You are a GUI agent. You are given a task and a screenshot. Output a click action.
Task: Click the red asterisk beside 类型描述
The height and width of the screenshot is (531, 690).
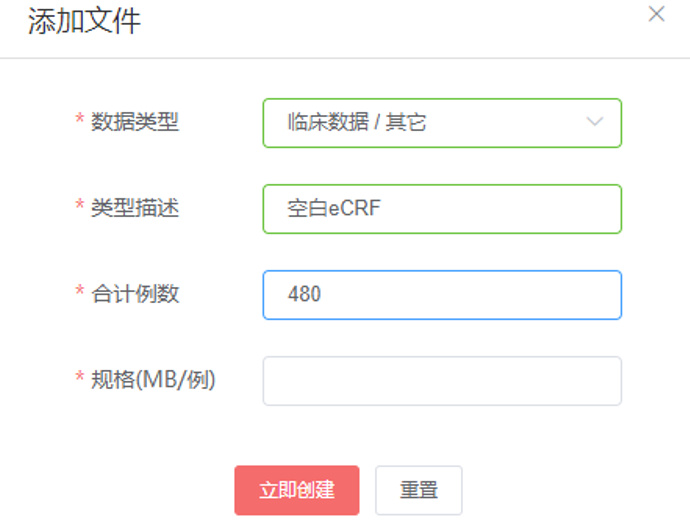(80, 208)
